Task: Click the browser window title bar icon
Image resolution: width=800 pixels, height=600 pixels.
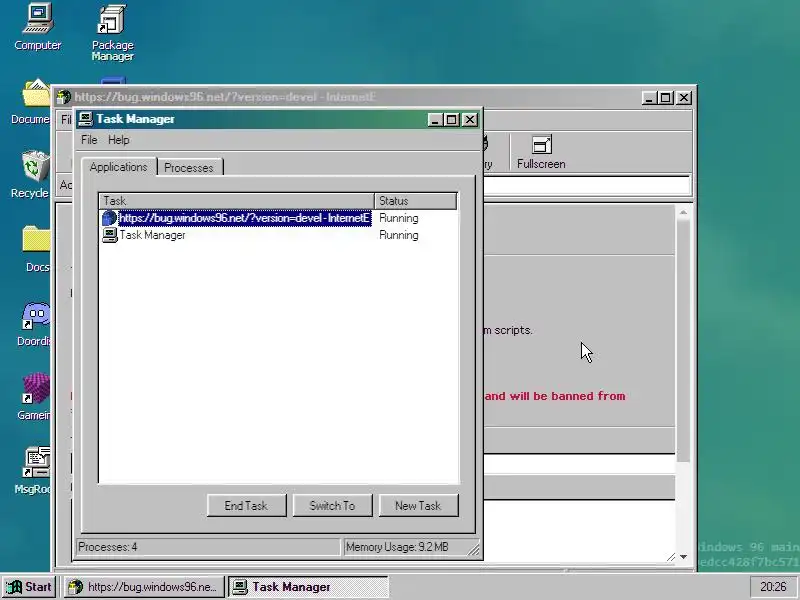Action: 64,97
